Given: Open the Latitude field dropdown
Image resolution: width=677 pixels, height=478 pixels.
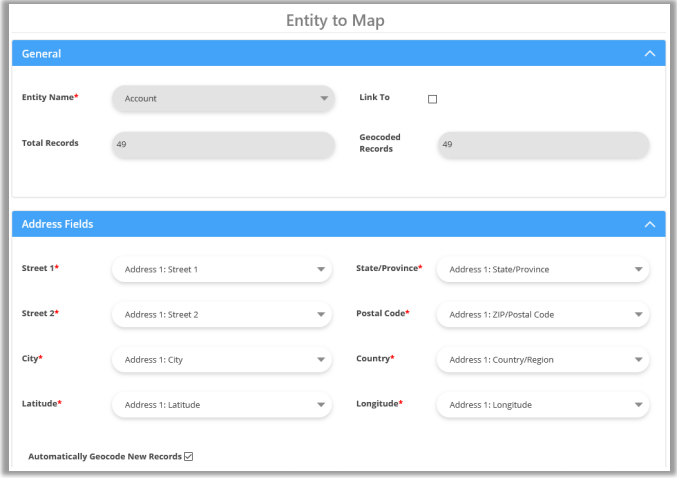Looking at the screenshot, I should click(222, 405).
